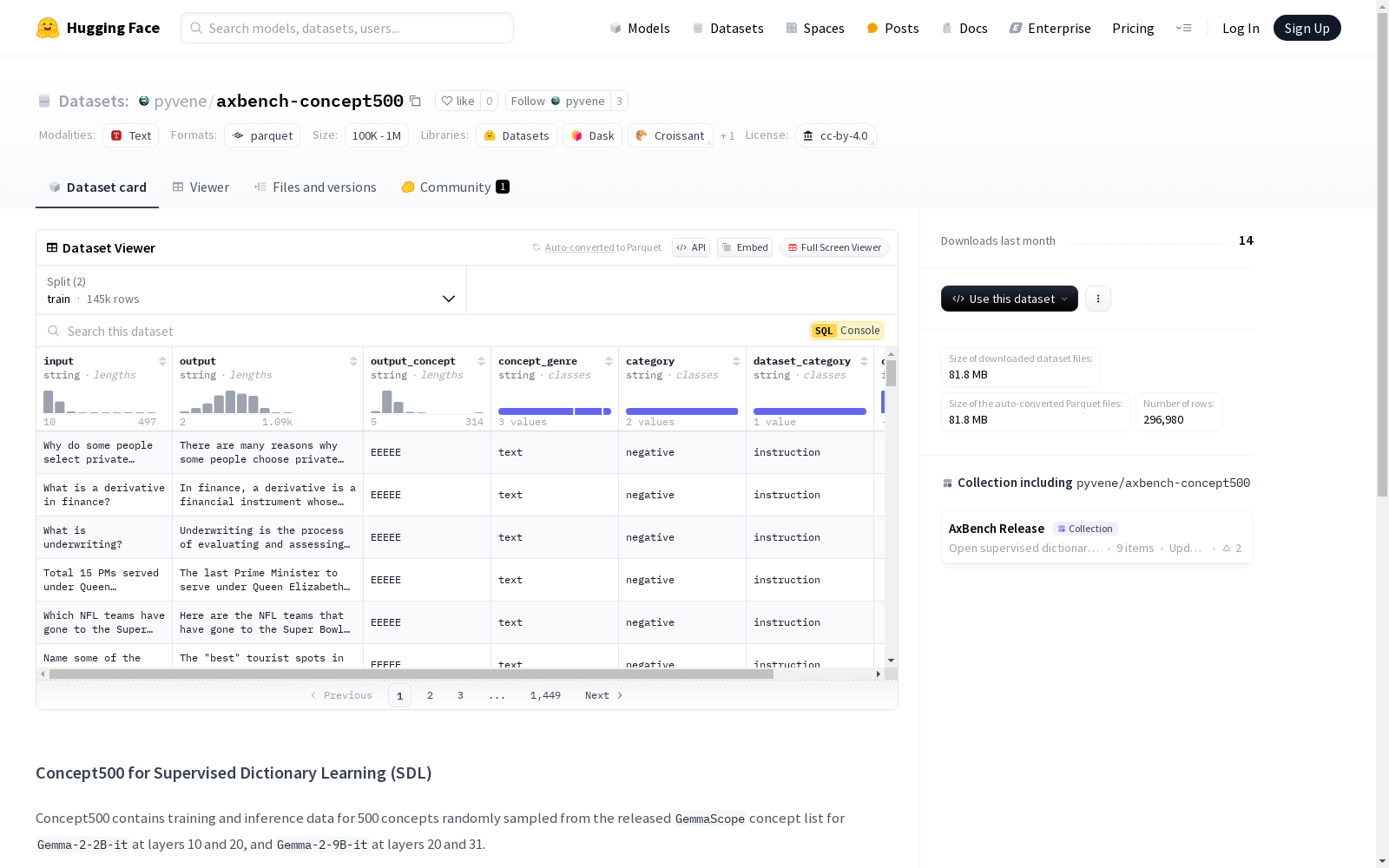
Task: Click the concept_genre class distribution bar
Action: [555, 411]
